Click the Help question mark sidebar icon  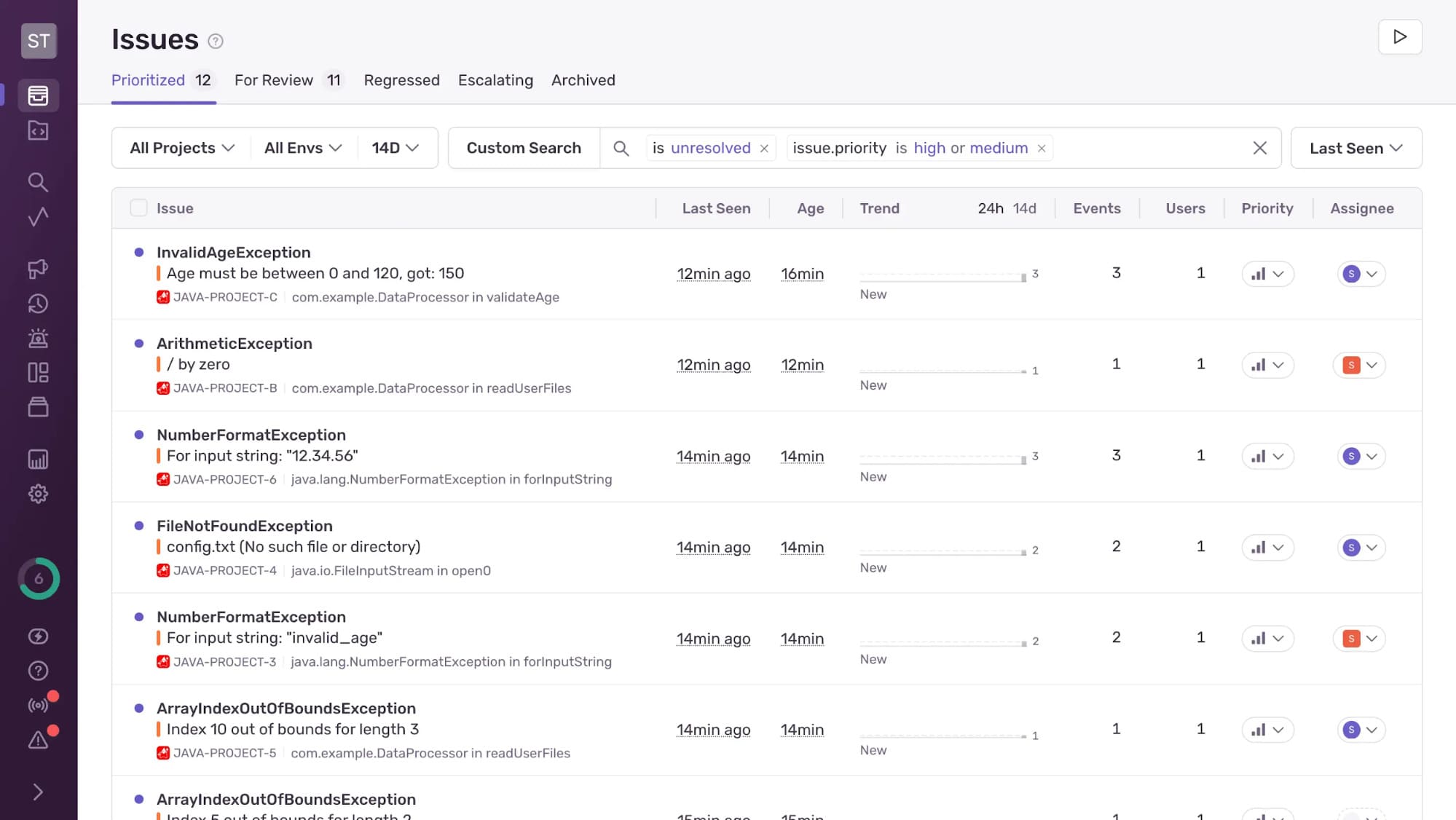(x=38, y=671)
